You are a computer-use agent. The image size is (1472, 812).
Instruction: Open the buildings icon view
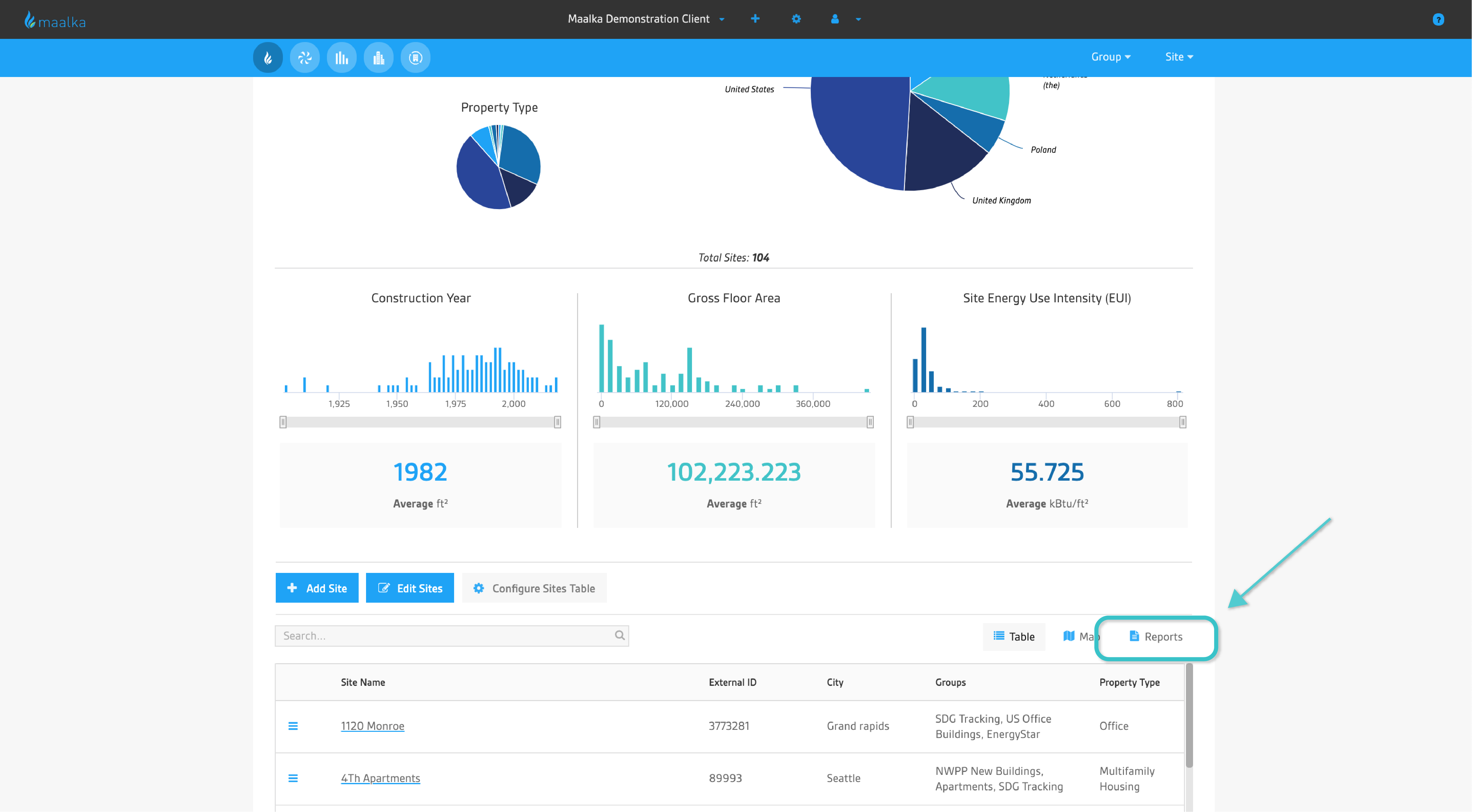(x=378, y=57)
